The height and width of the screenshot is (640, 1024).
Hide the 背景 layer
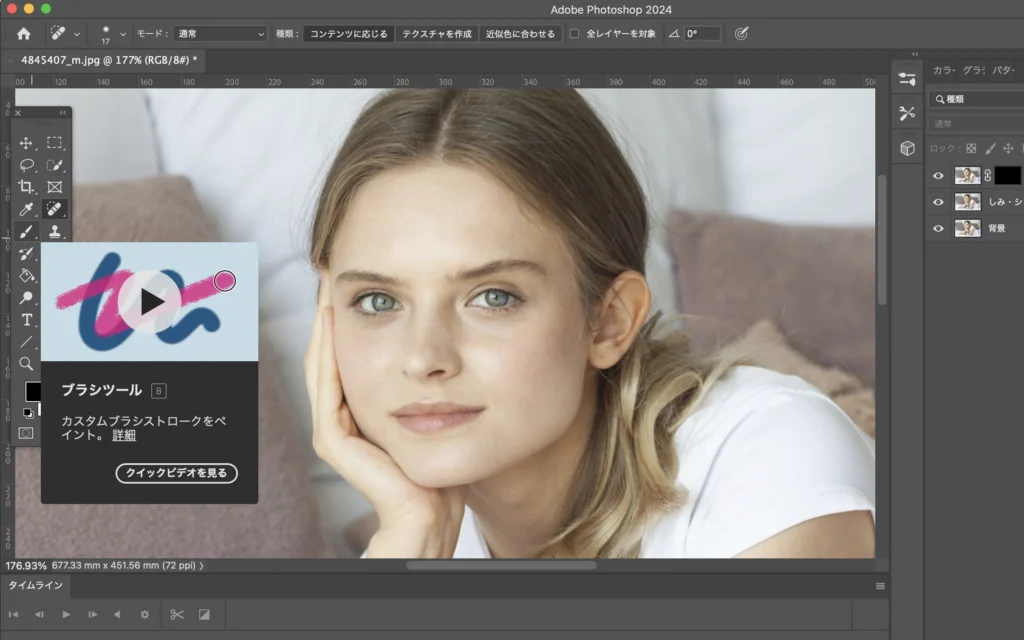coord(938,228)
